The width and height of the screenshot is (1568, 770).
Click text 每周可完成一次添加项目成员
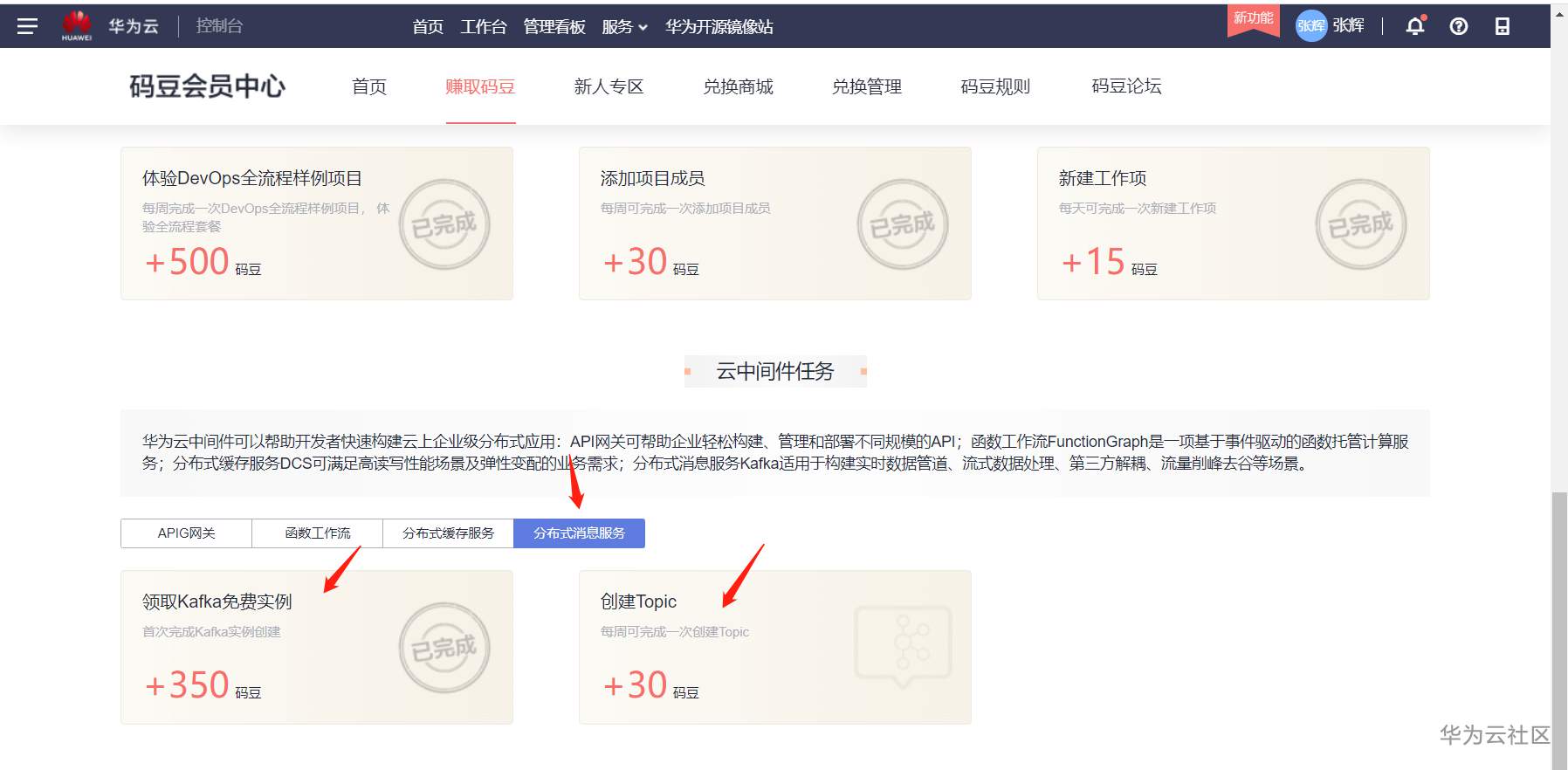(x=685, y=209)
